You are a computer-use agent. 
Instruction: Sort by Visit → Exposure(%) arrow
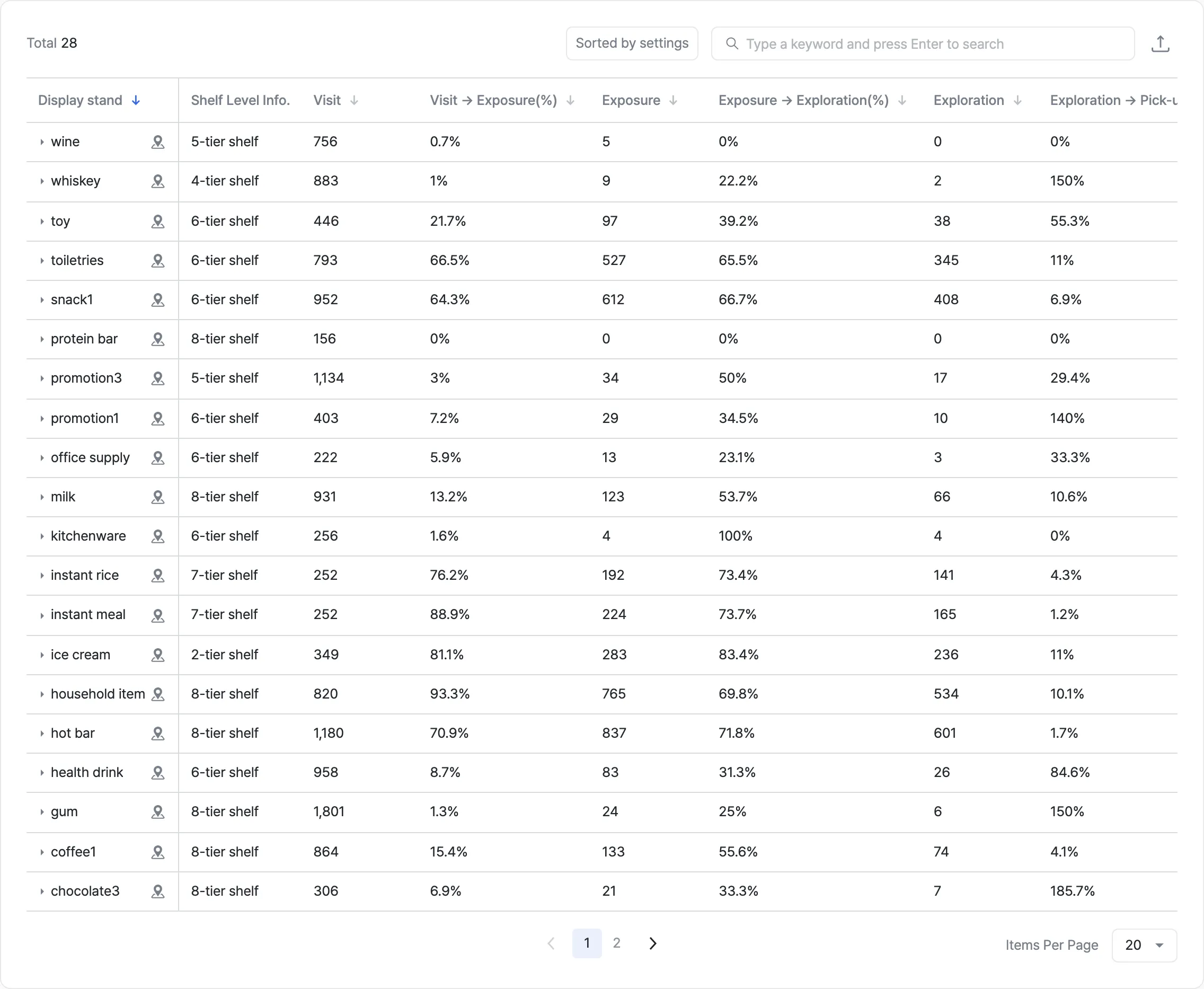pyautogui.click(x=570, y=101)
